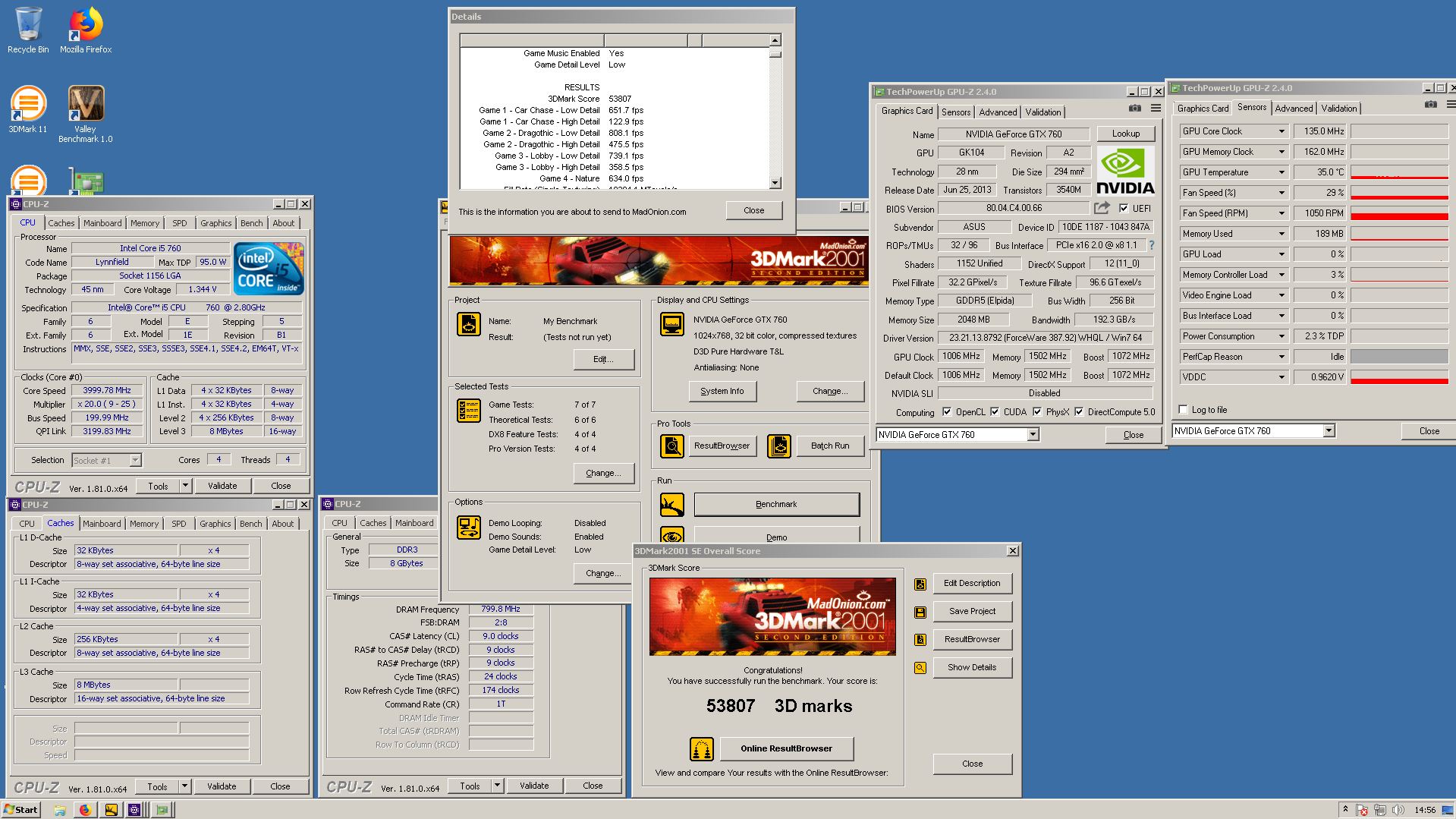Click the Save Project floppy icon
Image resolution: width=1456 pixels, height=819 pixels.
(920, 612)
